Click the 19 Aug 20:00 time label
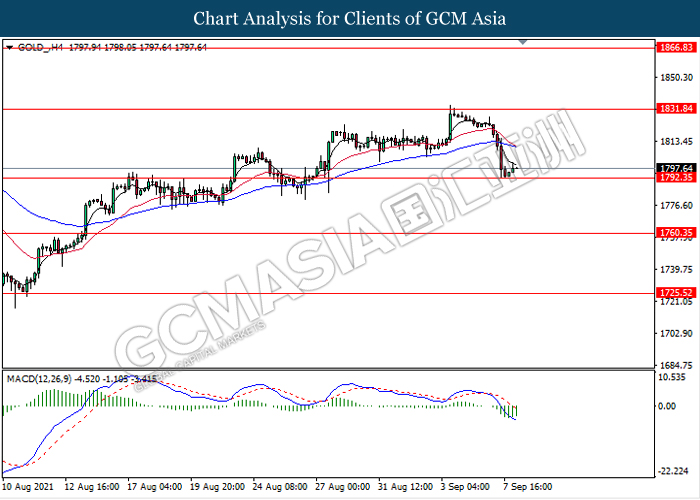Image resolution: width=700 pixels, height=500 pixels. pyautogui.click(x=217, y=487)
